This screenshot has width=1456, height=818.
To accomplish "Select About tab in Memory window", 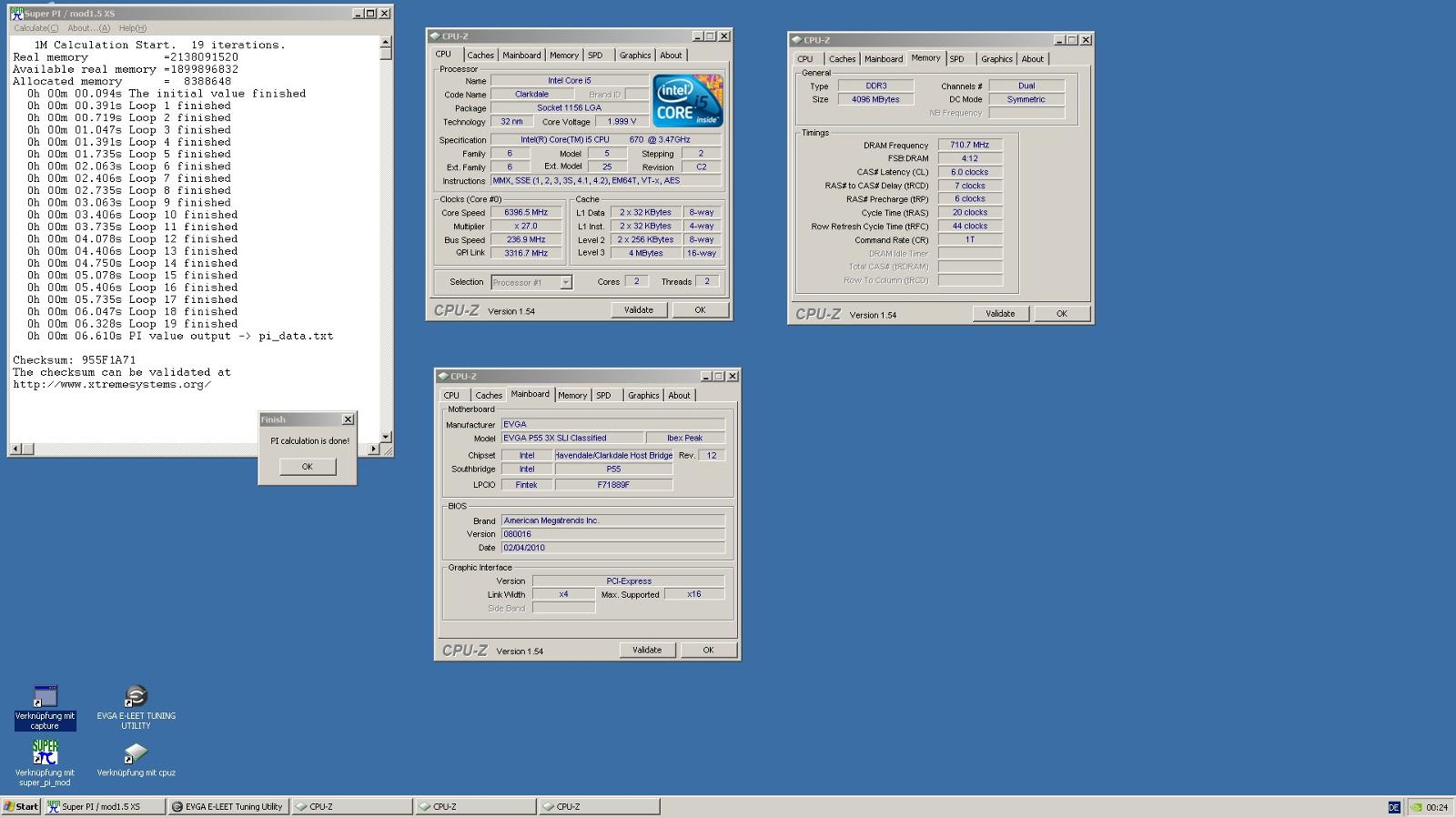I will (1032, 59).
